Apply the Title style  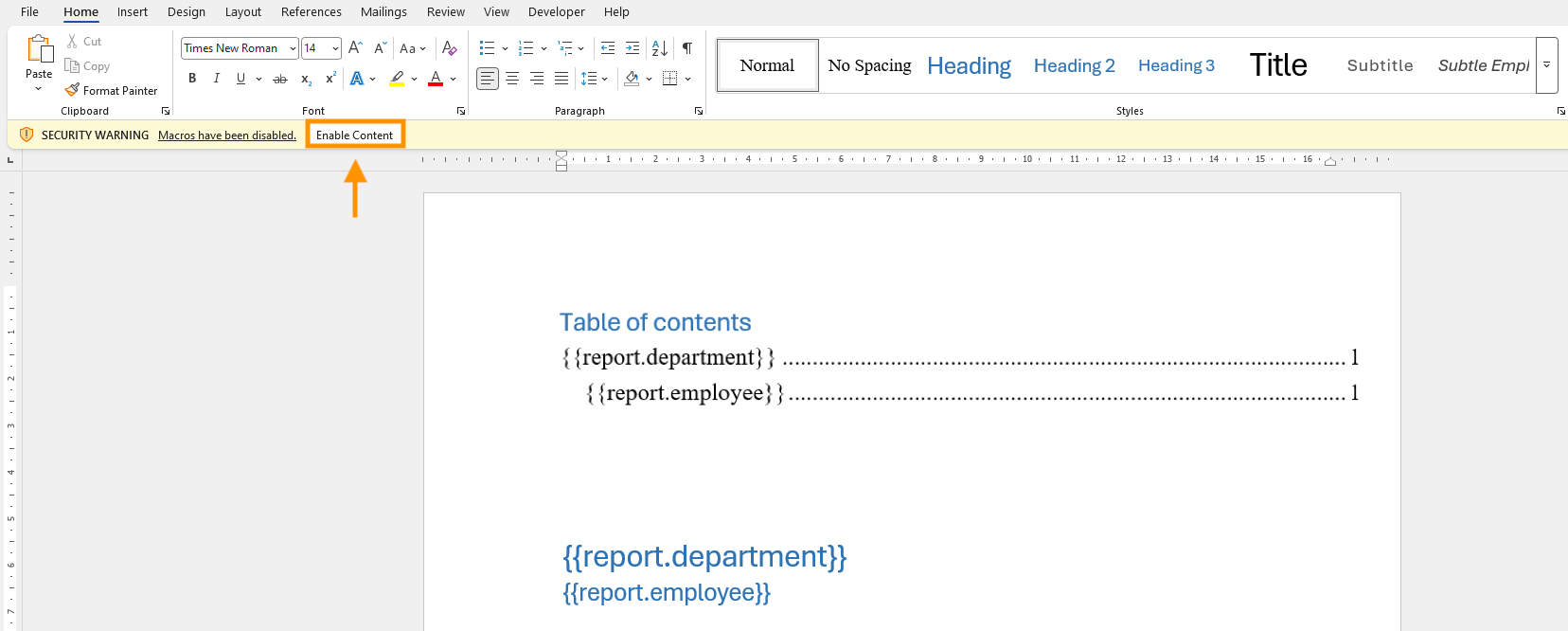pyautogui.click(x=1278, y=65)
